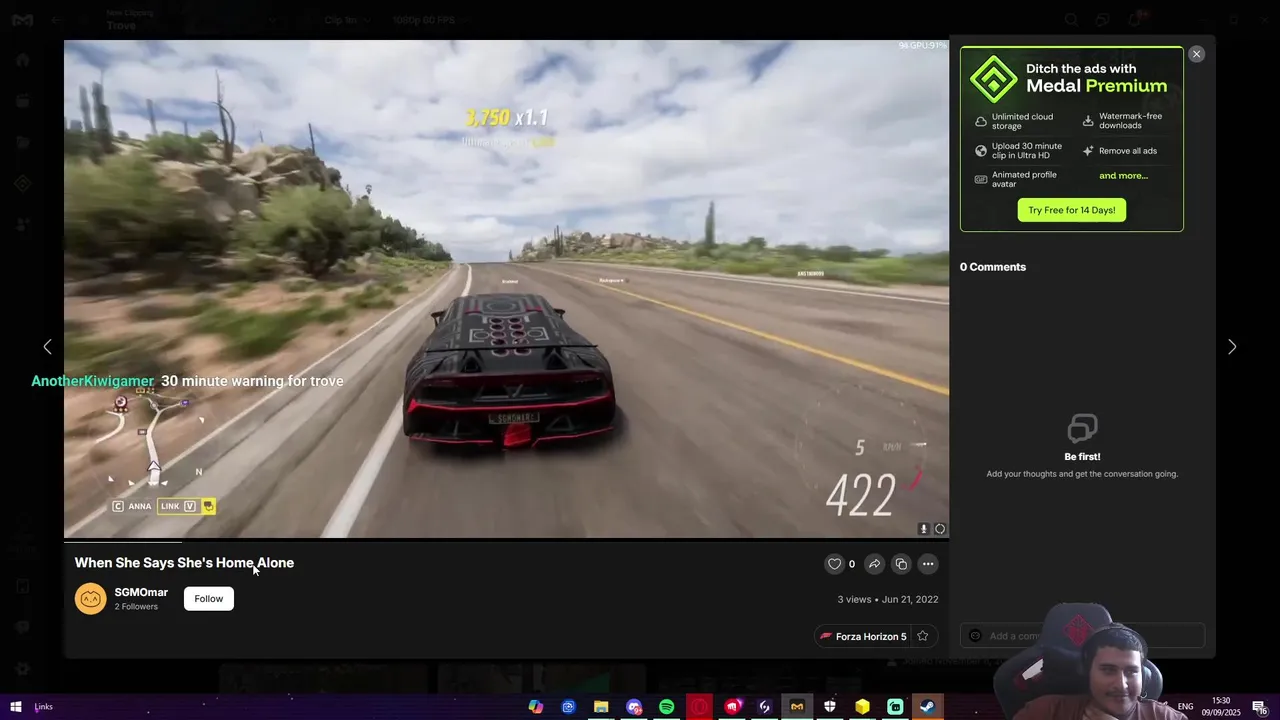1280x720 pixels.
Task: Favorite Forza Horizon 5 with star icon
Action: click(x=923, y=636)
